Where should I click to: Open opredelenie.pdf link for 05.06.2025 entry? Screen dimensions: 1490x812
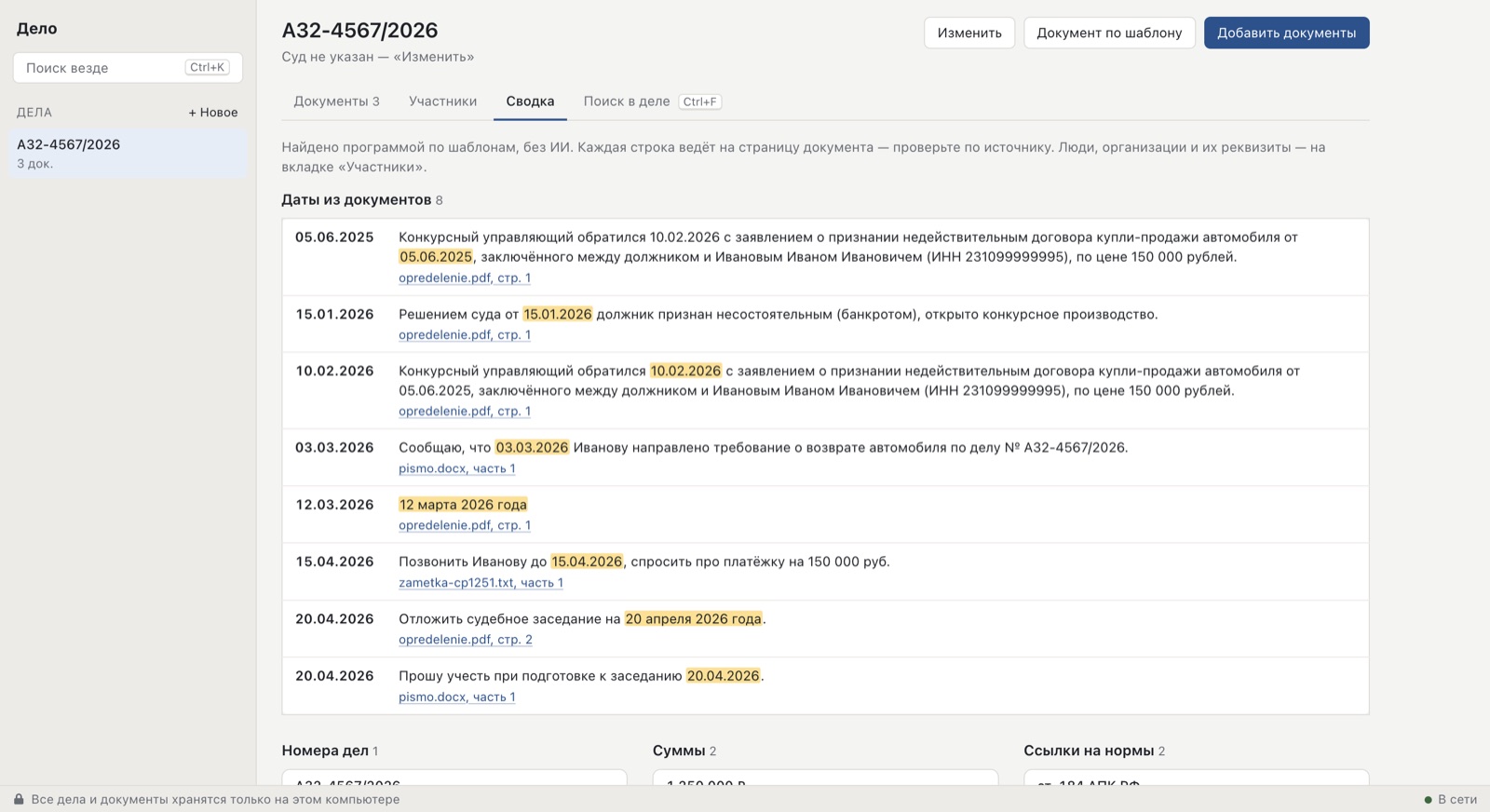point(465,278)
